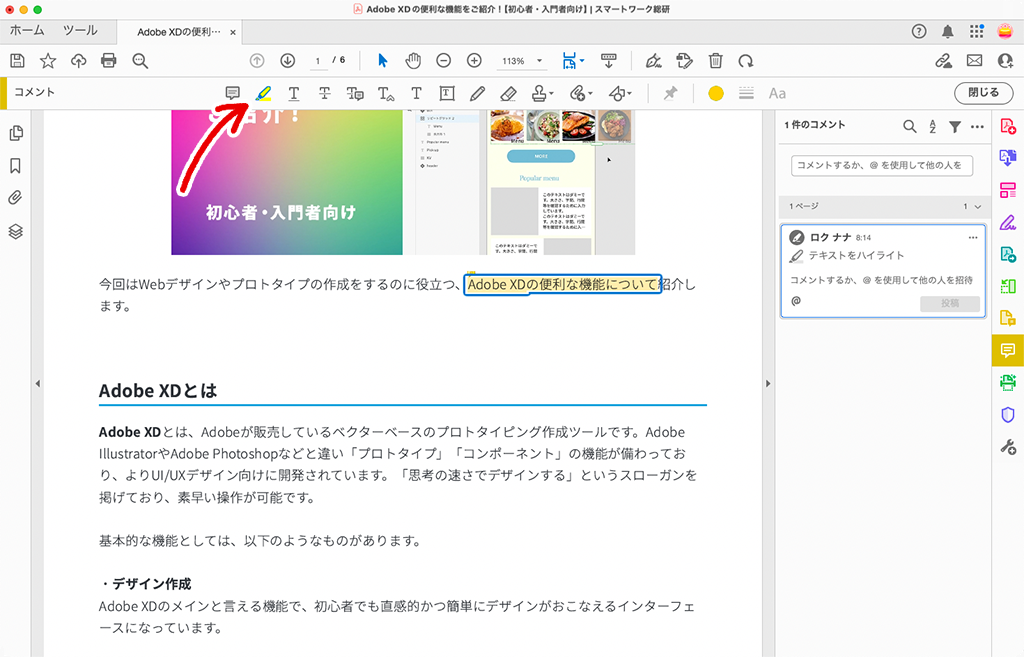Select the Adobe XDの便利 document tab
Viewport: 1024px width, 657px height.
click(179, 32)
